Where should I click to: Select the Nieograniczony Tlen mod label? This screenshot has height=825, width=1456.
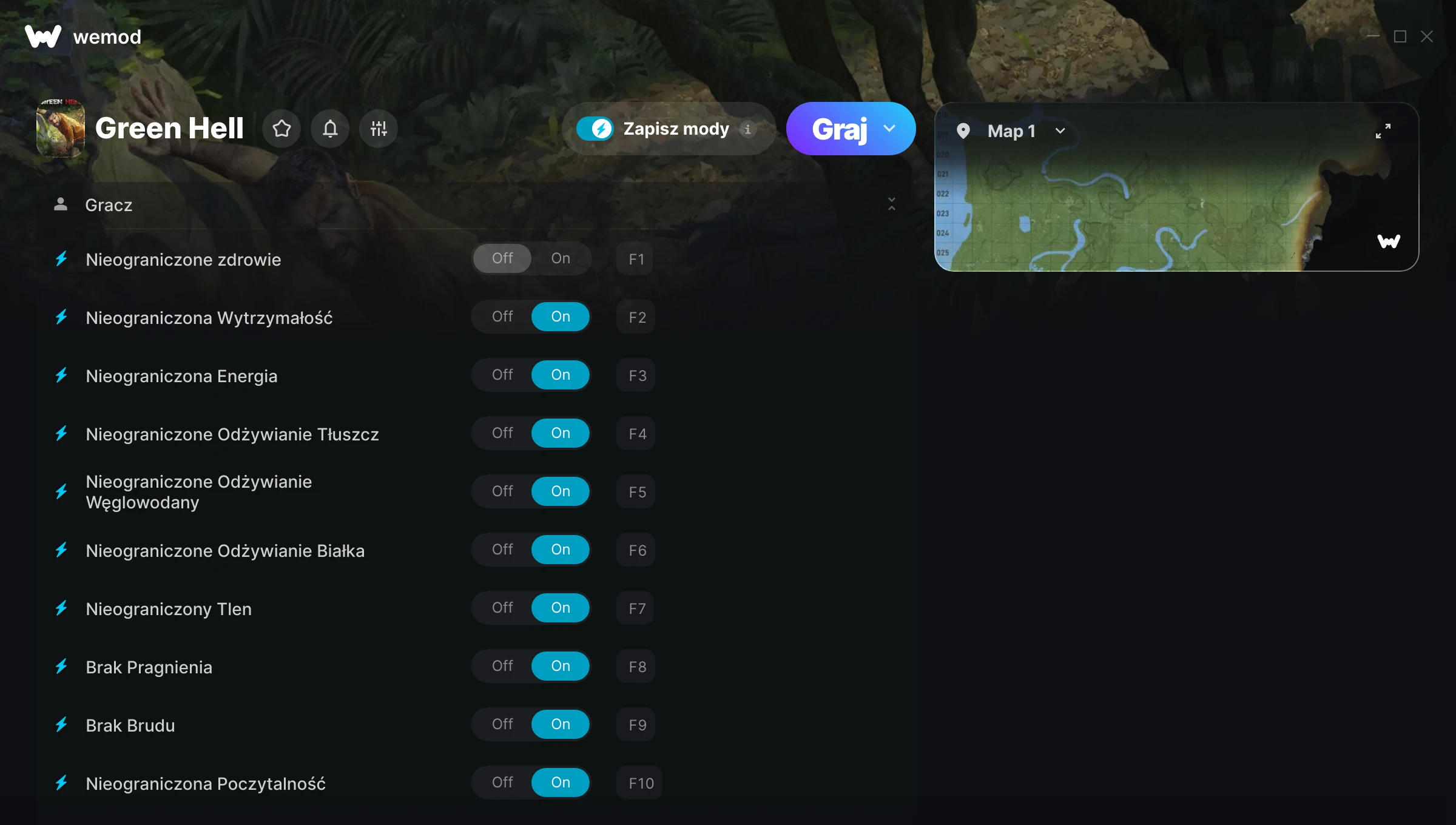pos(169,608)
